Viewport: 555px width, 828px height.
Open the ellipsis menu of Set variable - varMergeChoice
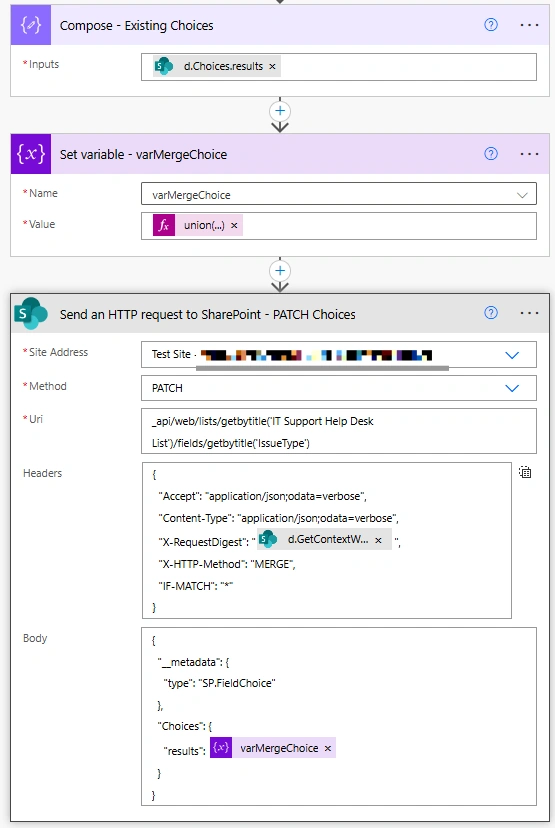click(529, 154)
